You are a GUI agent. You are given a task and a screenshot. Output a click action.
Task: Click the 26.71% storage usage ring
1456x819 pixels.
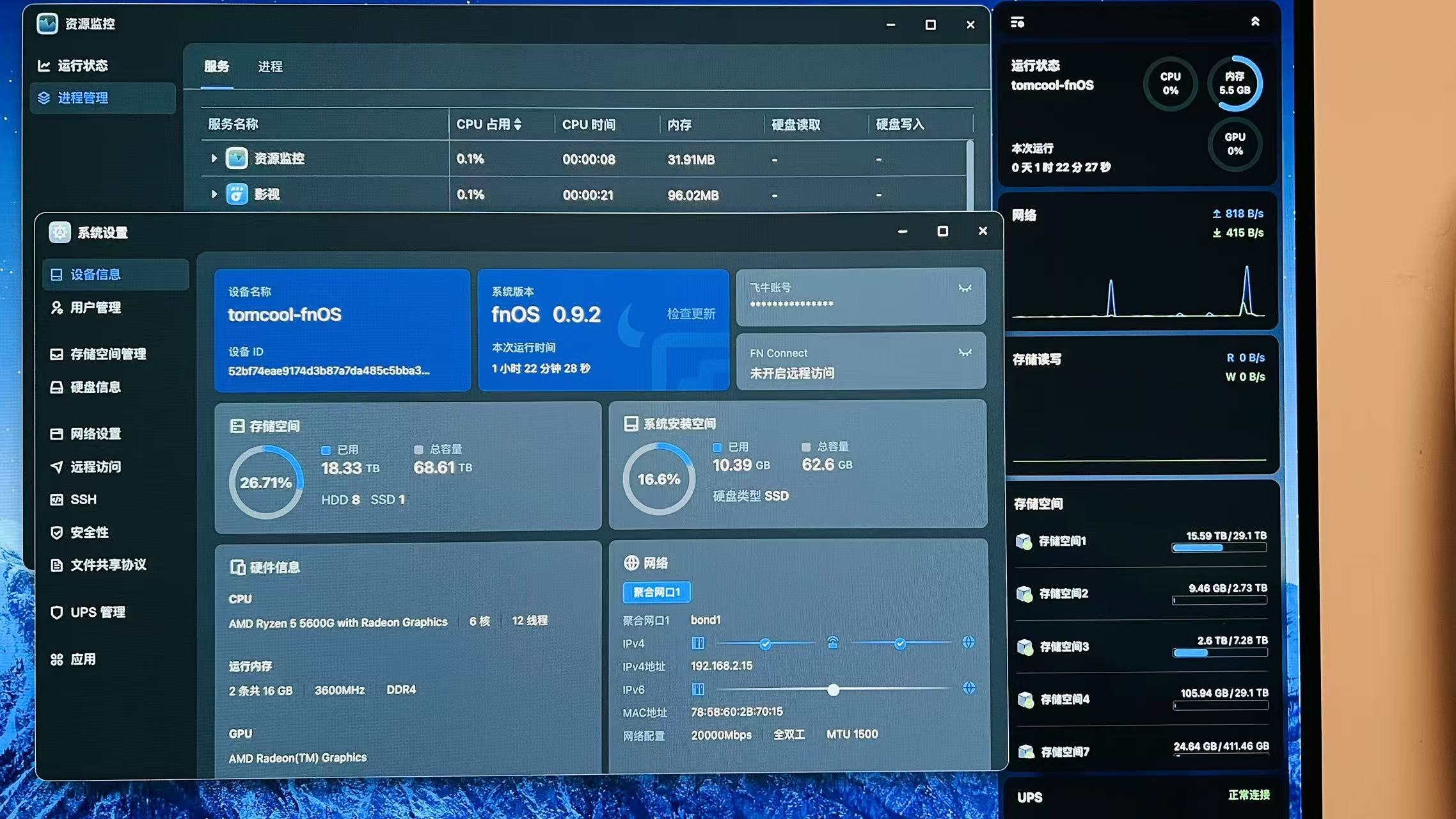tap(265, 482)
